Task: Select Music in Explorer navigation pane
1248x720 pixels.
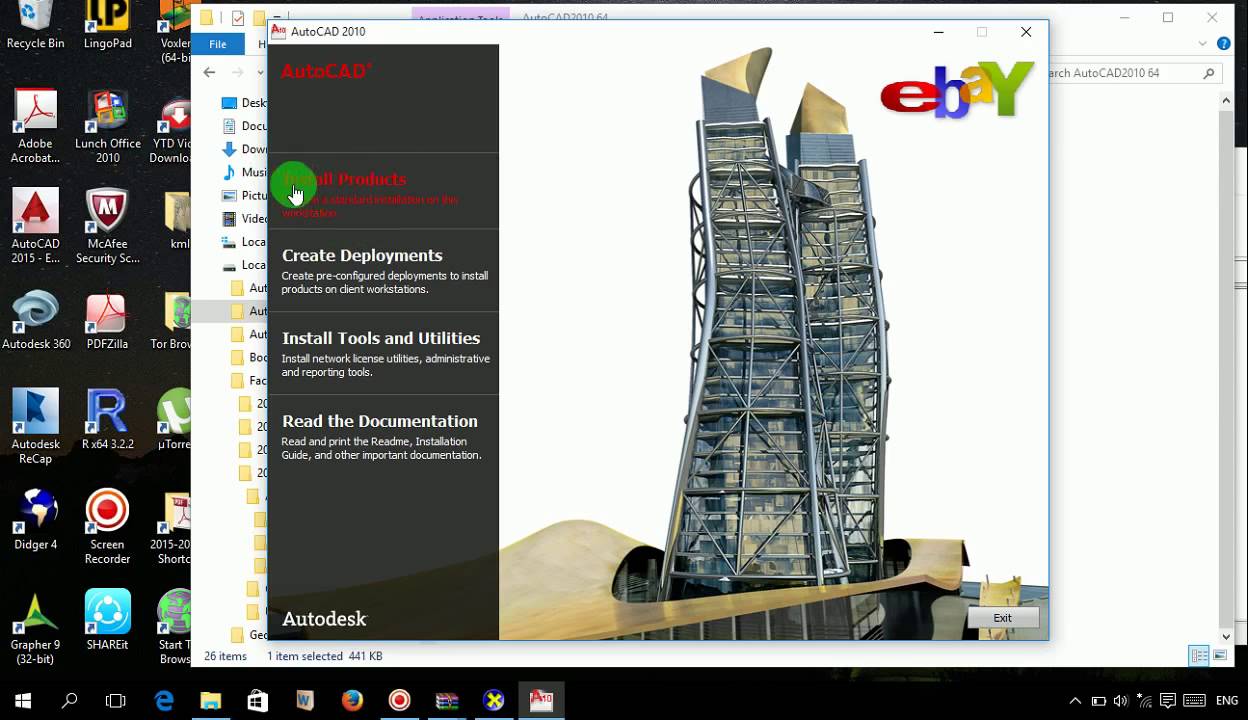Action: coord(243,172)
